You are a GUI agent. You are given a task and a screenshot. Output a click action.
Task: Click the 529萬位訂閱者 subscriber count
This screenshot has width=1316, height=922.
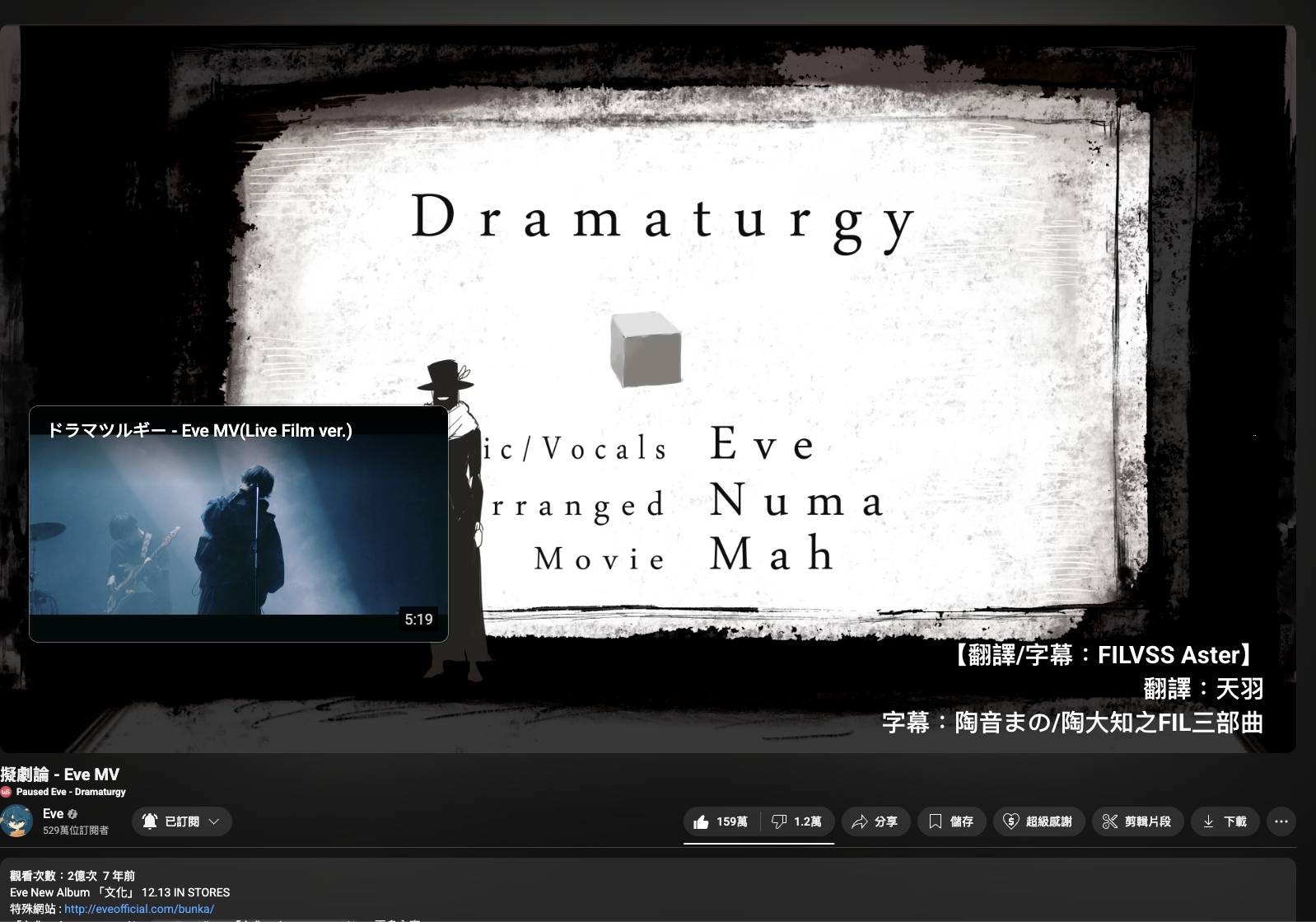point(76,831)
